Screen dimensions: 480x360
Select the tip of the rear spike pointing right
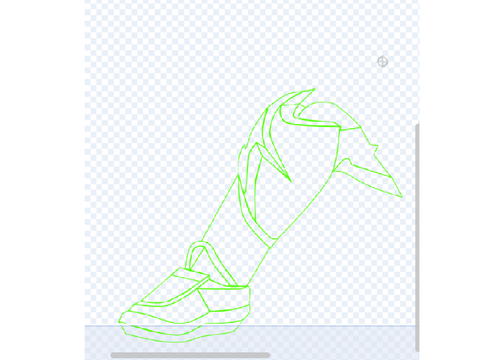[401, 196]
